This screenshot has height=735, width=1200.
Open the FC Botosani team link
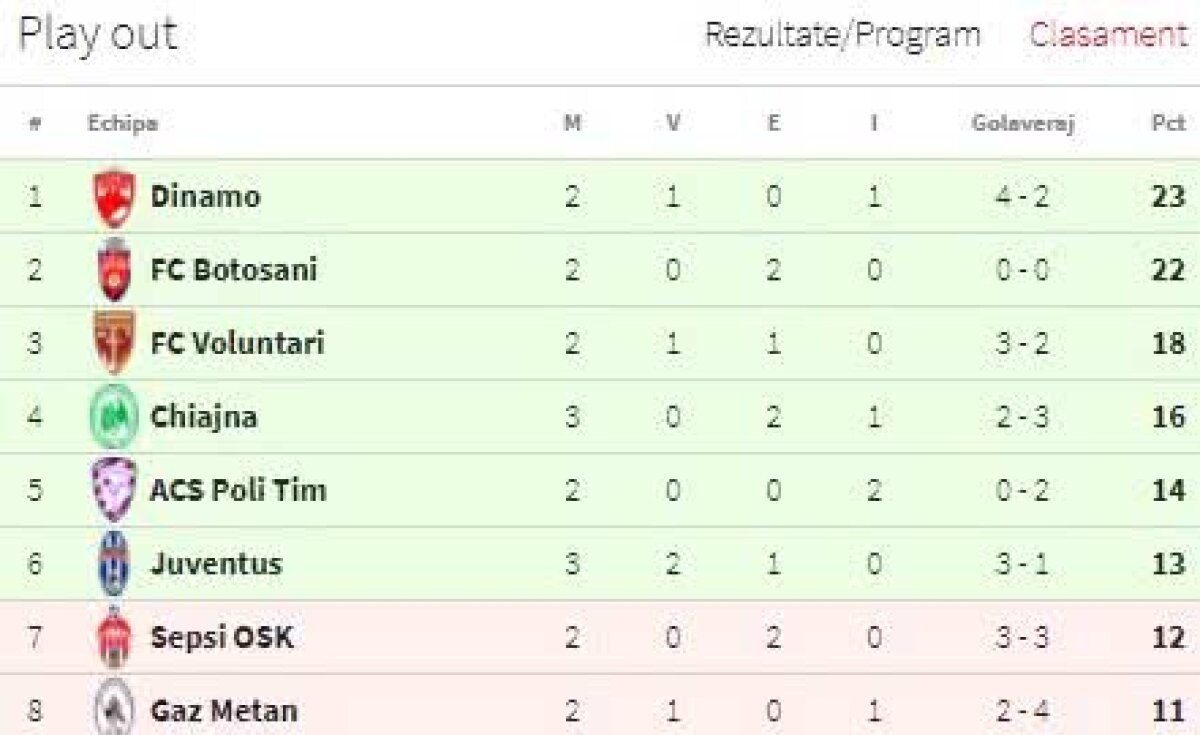click(x=233, y=270)
